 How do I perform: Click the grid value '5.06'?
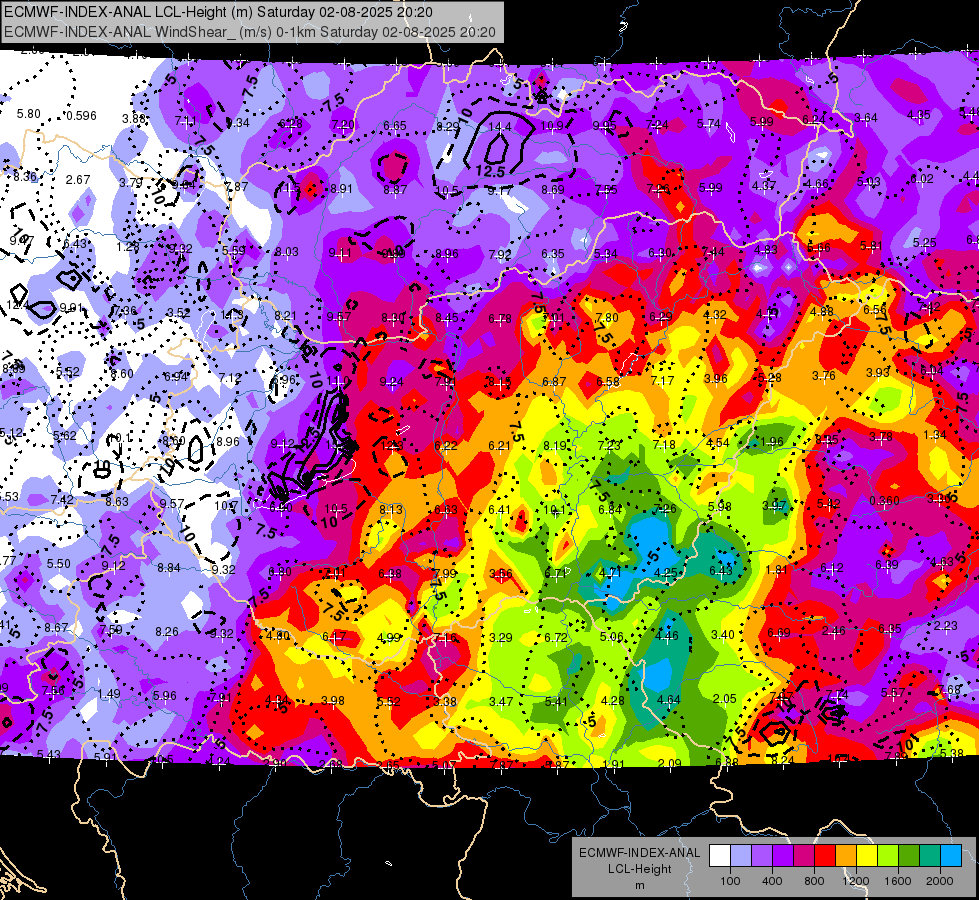click(x=611, y=636)
